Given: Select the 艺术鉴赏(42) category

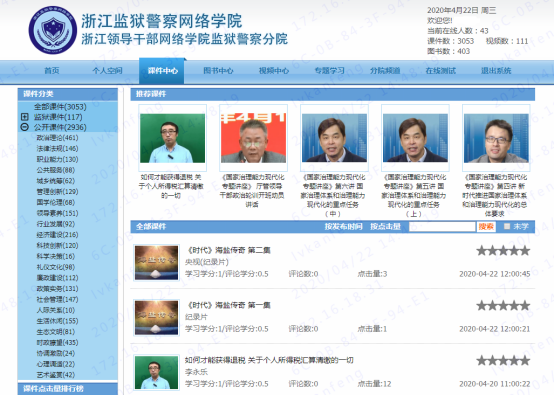Looking at the screenshot, I should [55, 375].
